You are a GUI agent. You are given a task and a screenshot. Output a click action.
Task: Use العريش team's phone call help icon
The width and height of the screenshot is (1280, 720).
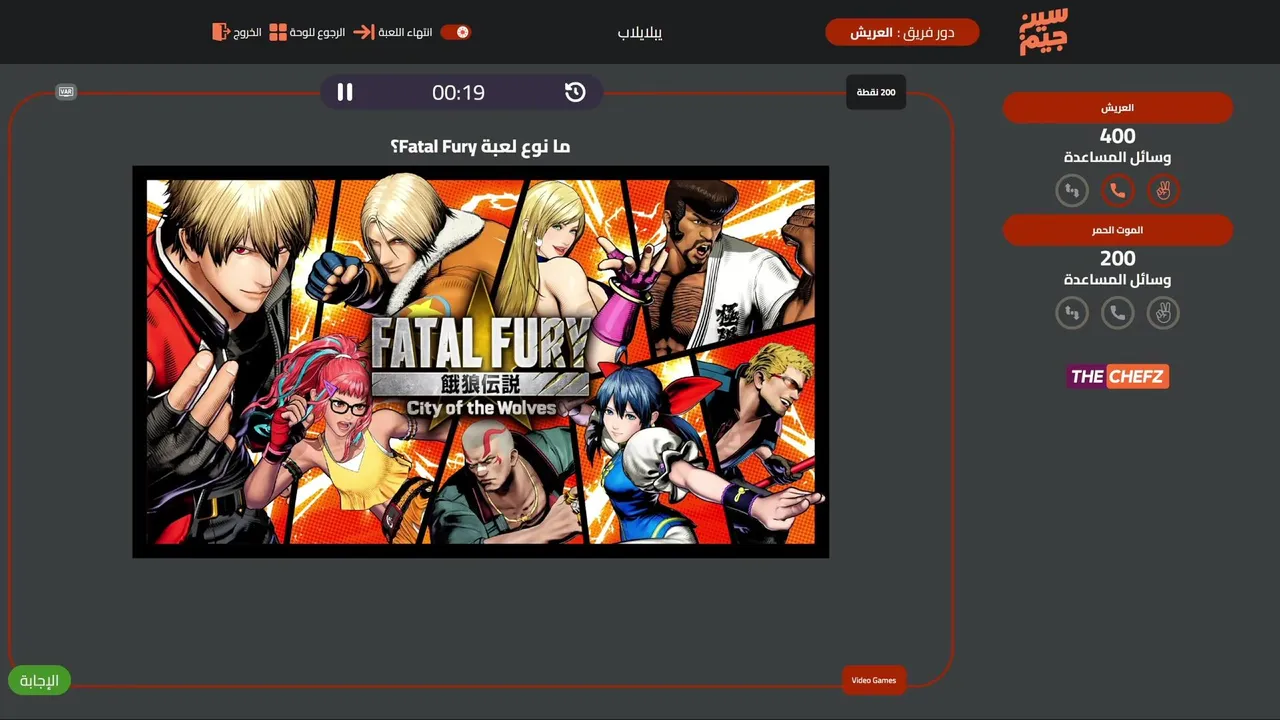click(x=1118, y=190)
